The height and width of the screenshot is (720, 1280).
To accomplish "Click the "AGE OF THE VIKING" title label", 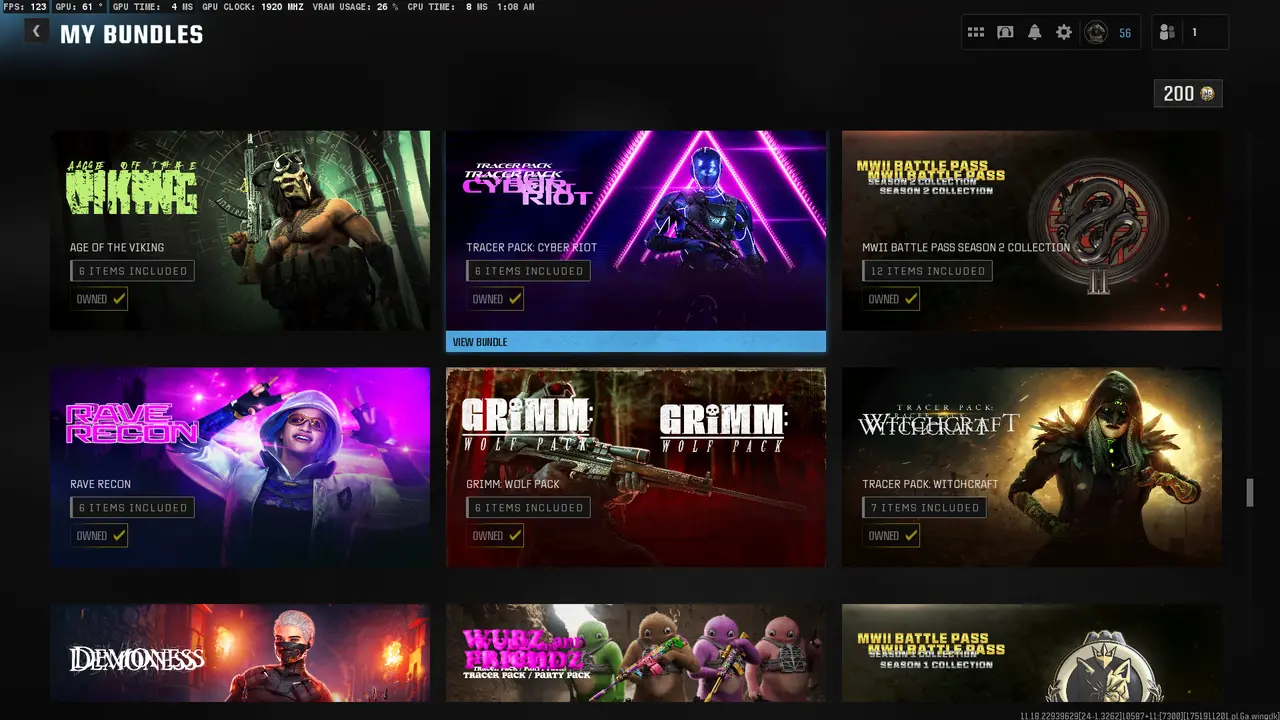I will click(117, 247).
